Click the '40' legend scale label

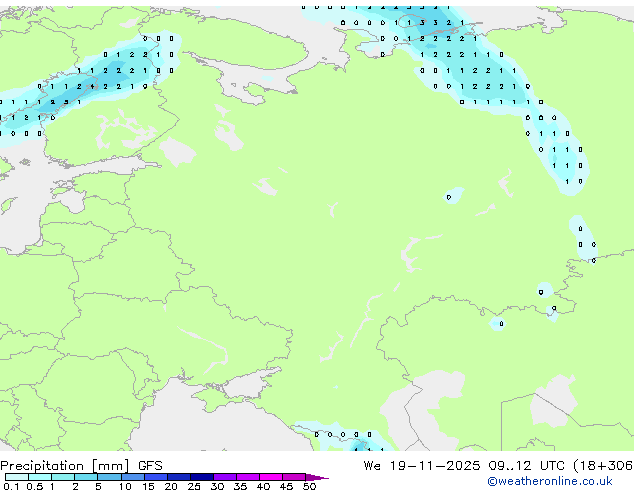click(263, 486)
